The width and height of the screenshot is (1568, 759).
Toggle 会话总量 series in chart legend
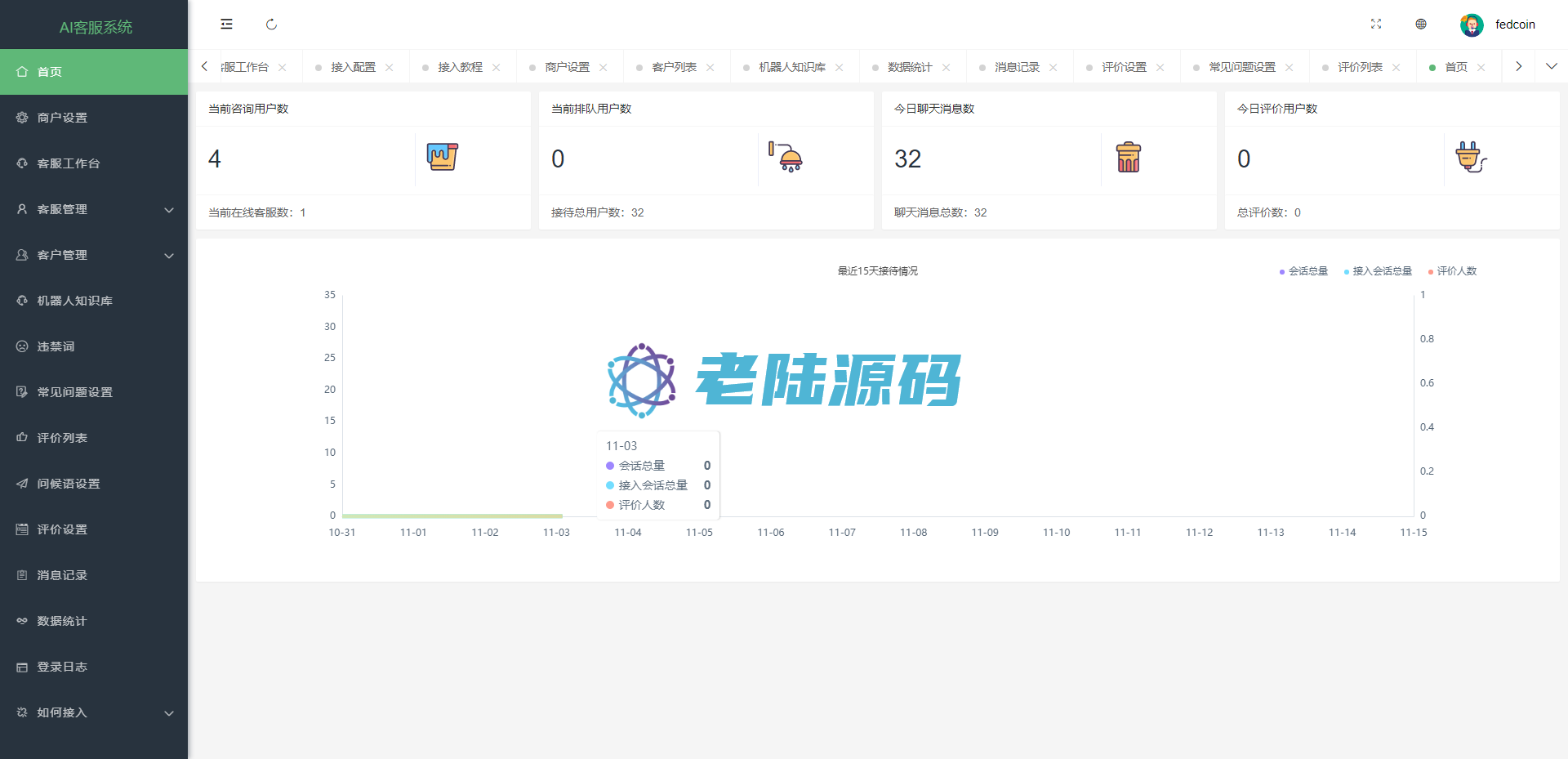1303,271
